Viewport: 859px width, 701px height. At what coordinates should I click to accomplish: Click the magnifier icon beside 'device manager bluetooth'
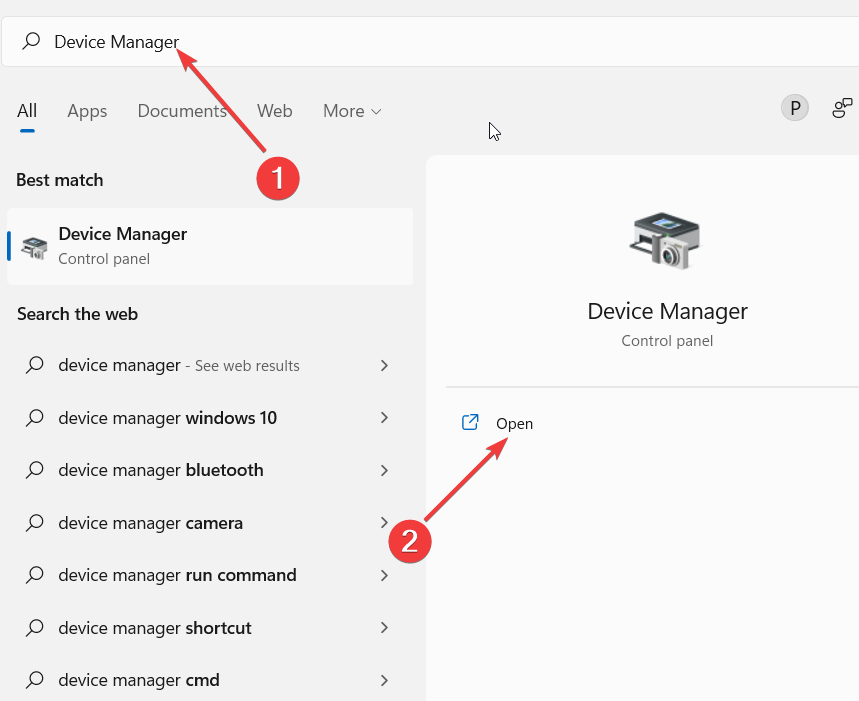click(33, 470)
